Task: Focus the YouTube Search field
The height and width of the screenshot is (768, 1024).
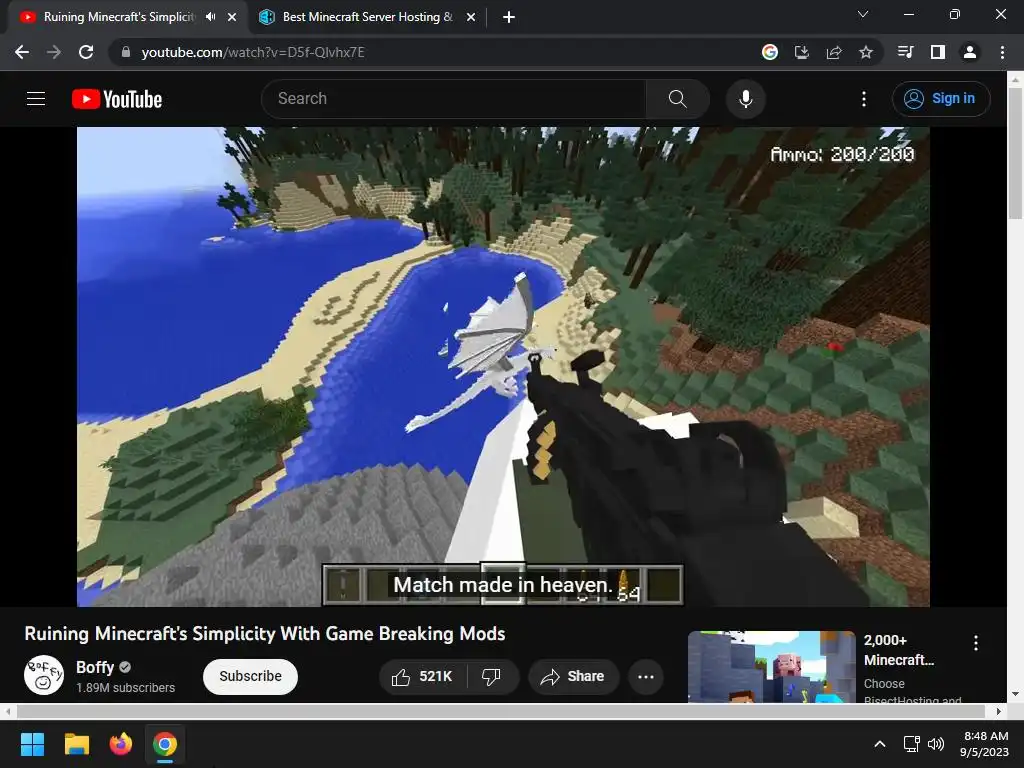Action: pyautogui.click(x=453, y=99)
